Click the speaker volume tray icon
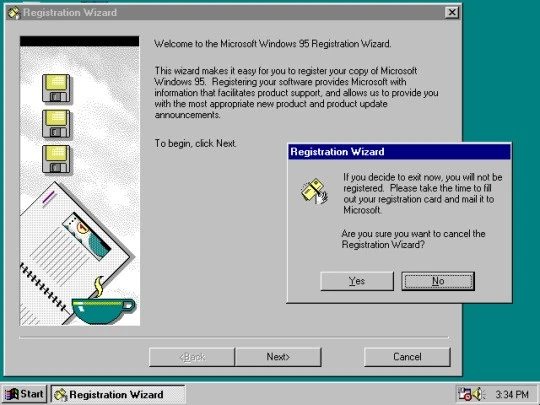The height and width of the screenshot is (405, 540). [x=478, y=394]
